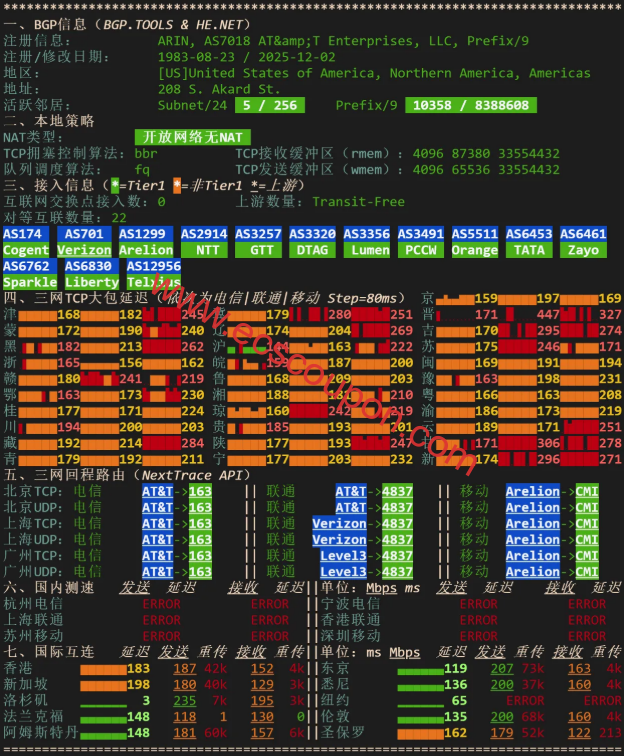Select the AS1299 badge
Screen dimensions: 624x756
146,234
